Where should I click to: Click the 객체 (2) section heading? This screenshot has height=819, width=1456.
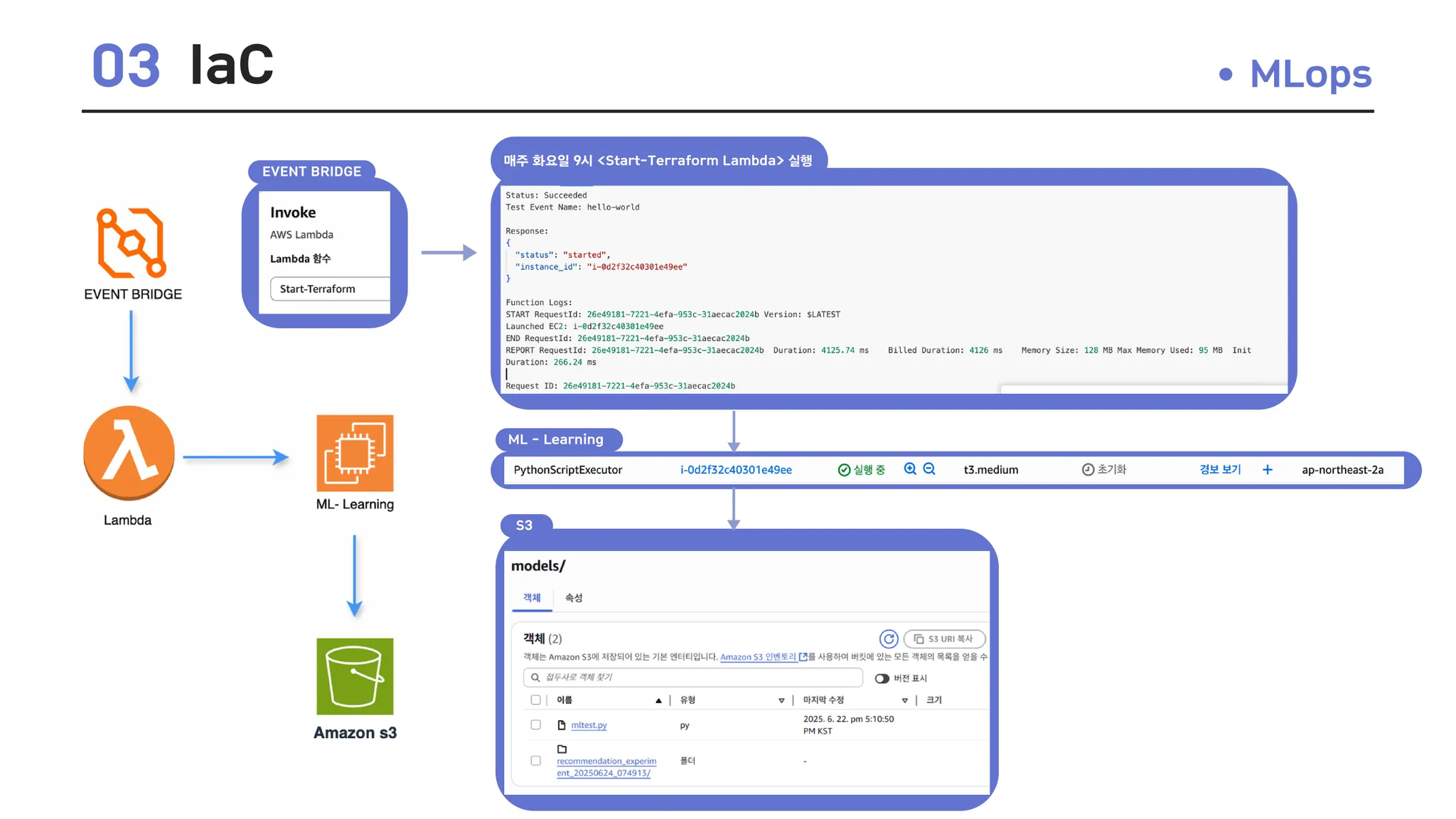pos(542,638)
